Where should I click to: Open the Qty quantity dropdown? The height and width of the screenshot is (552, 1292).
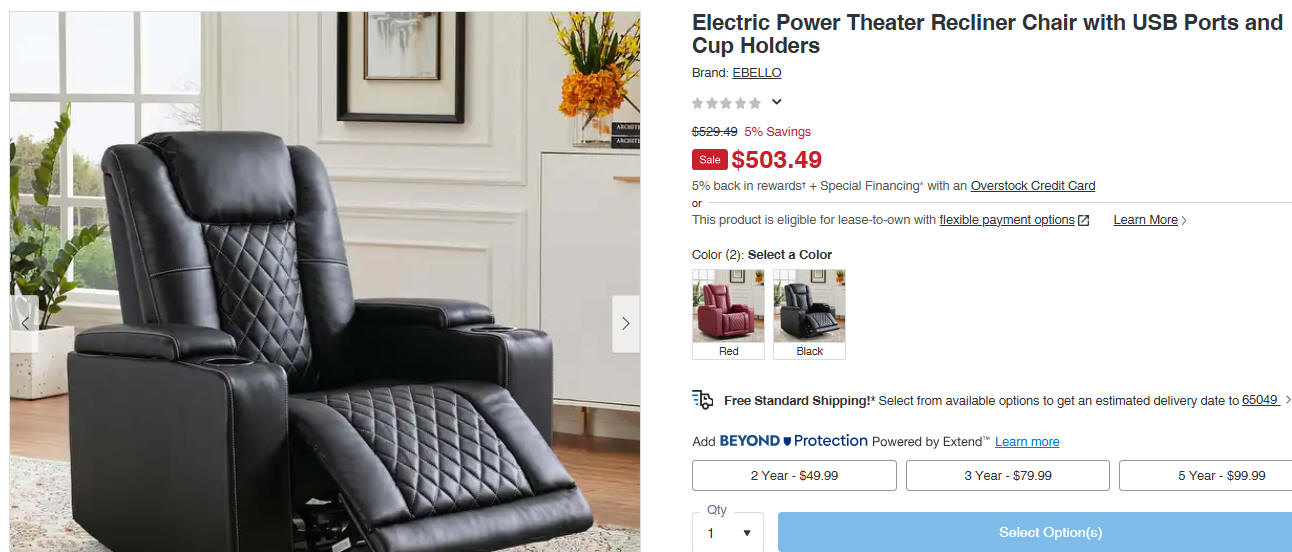pos(728,533)
